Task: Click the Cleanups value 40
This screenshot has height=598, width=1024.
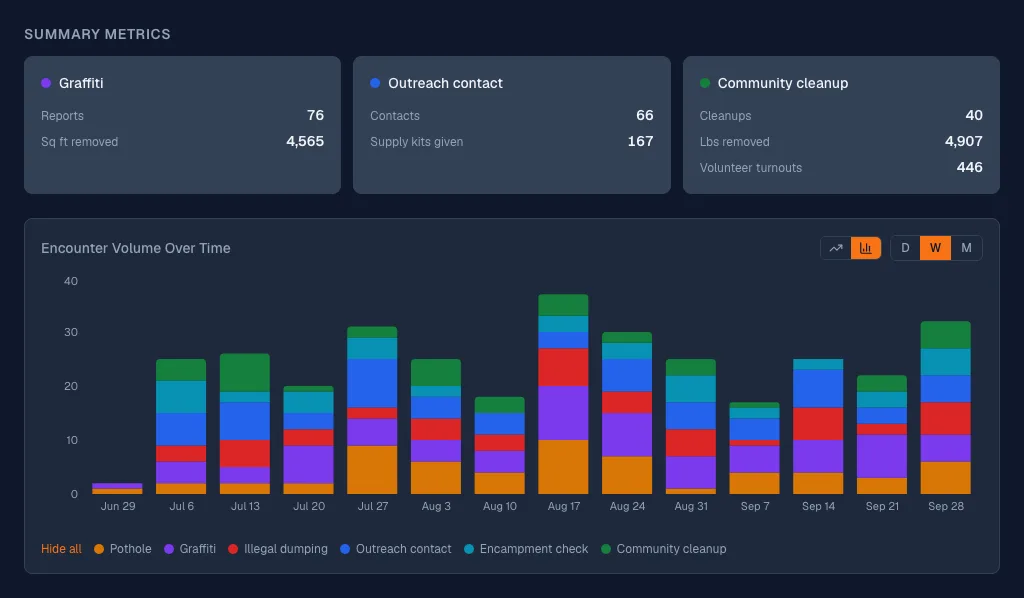Action: (x=974, y=115)
